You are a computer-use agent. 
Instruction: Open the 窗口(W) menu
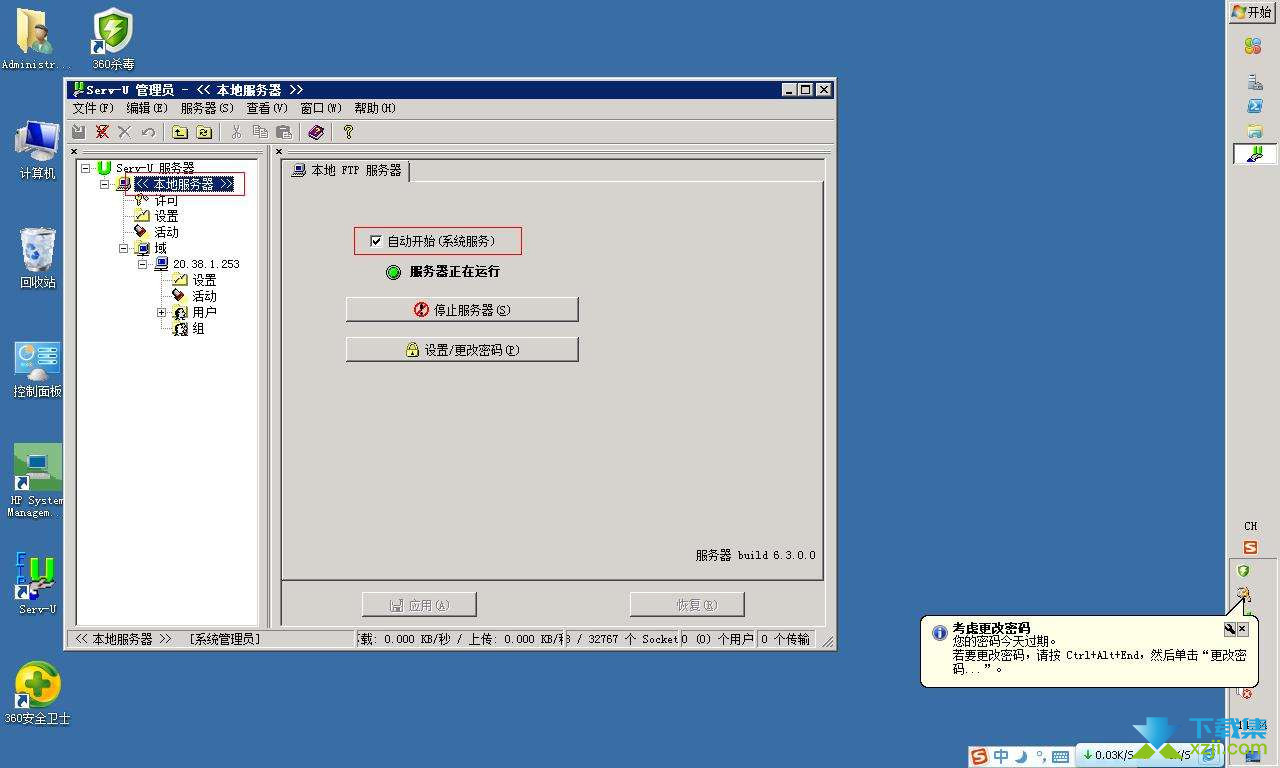321,108
